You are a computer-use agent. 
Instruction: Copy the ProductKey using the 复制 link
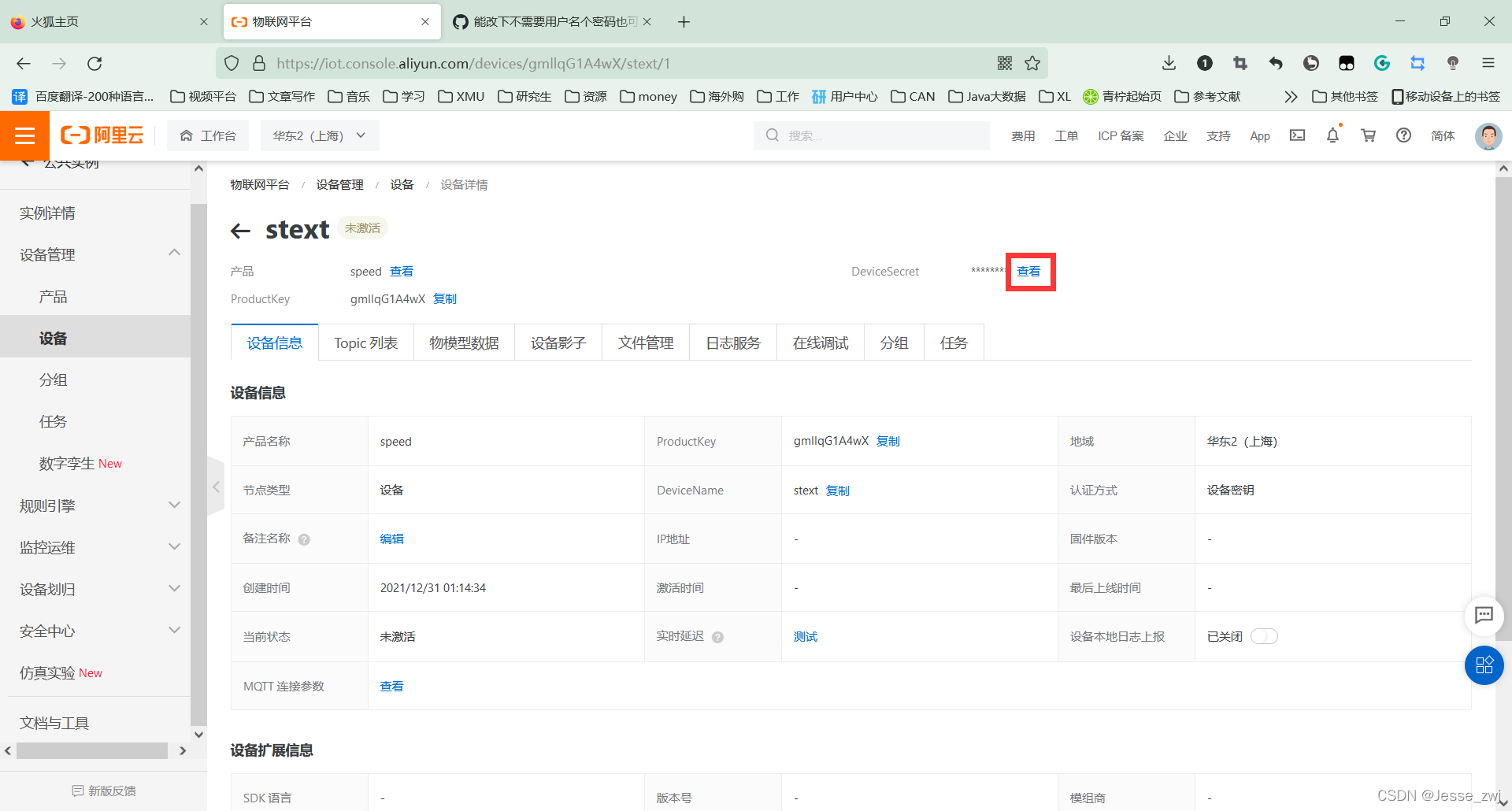pyautogui.click(x=444, y=298)
